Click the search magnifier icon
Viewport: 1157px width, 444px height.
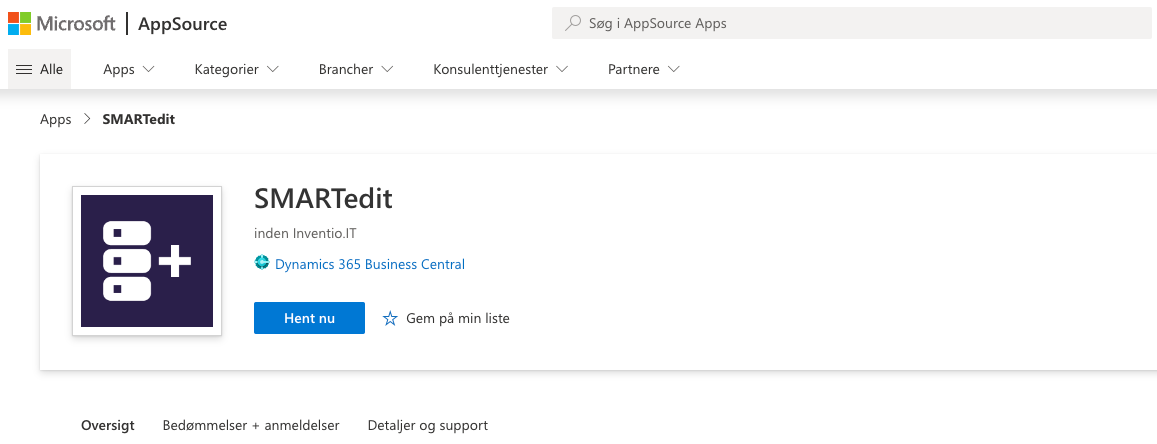(573, 23)
